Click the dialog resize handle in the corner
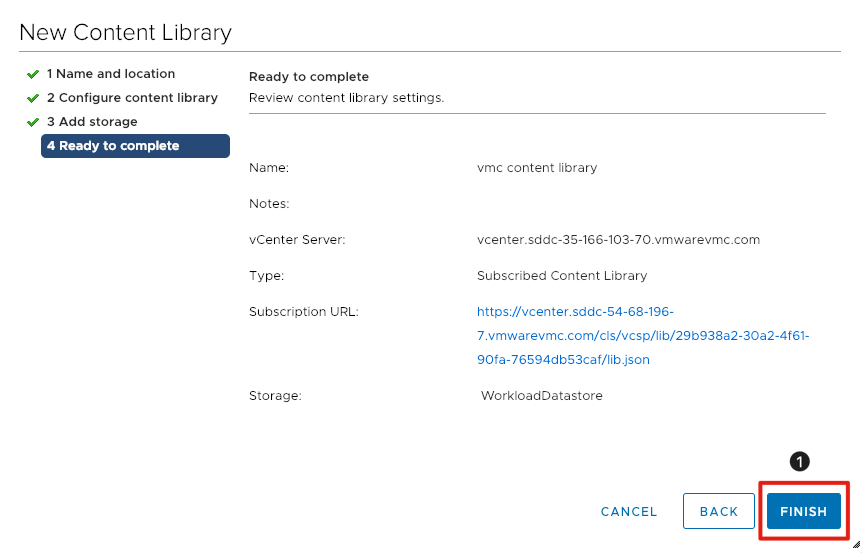 [x=855, y=545]
